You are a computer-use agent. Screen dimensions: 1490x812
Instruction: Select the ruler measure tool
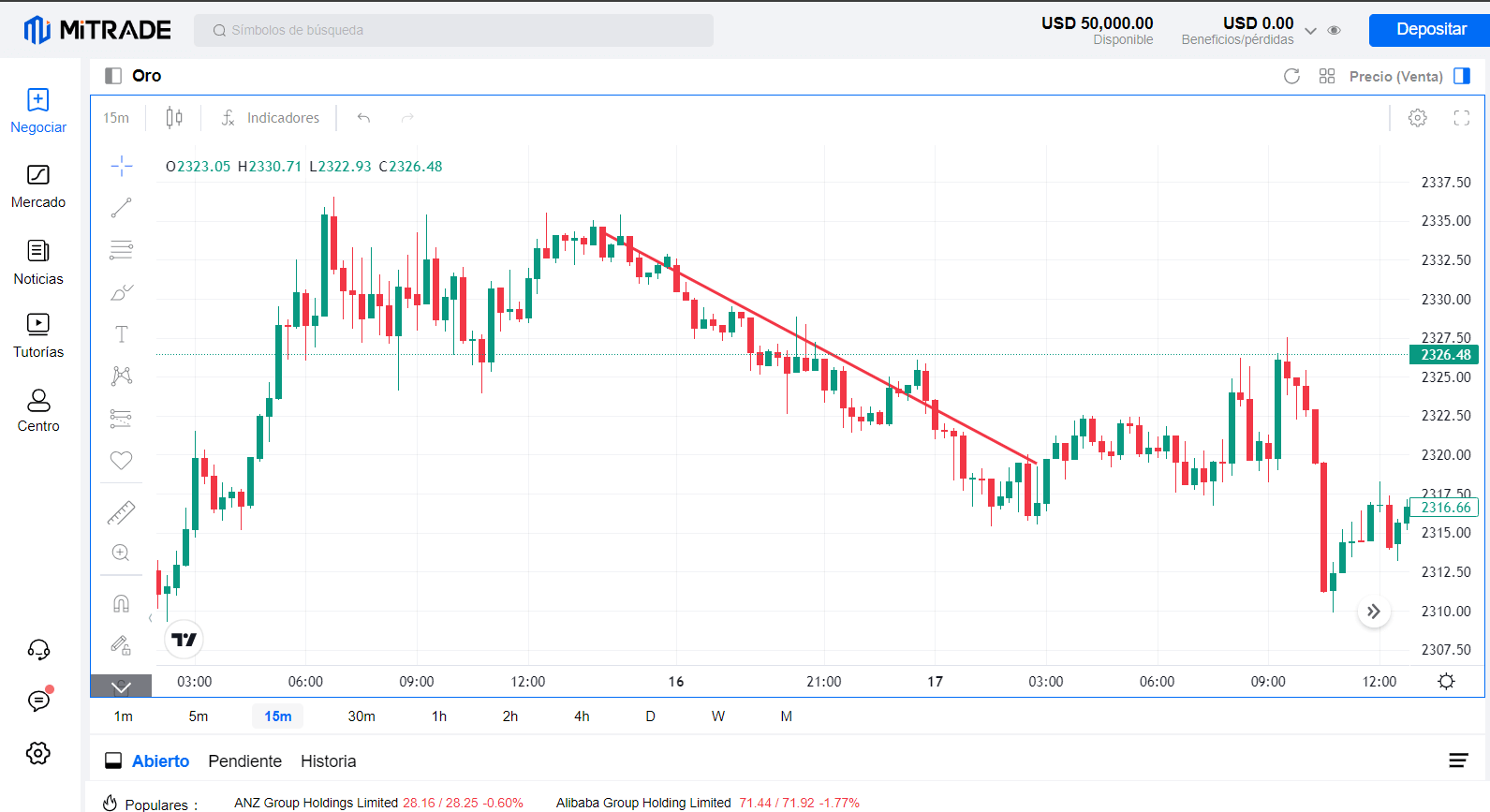pos(121,512)
